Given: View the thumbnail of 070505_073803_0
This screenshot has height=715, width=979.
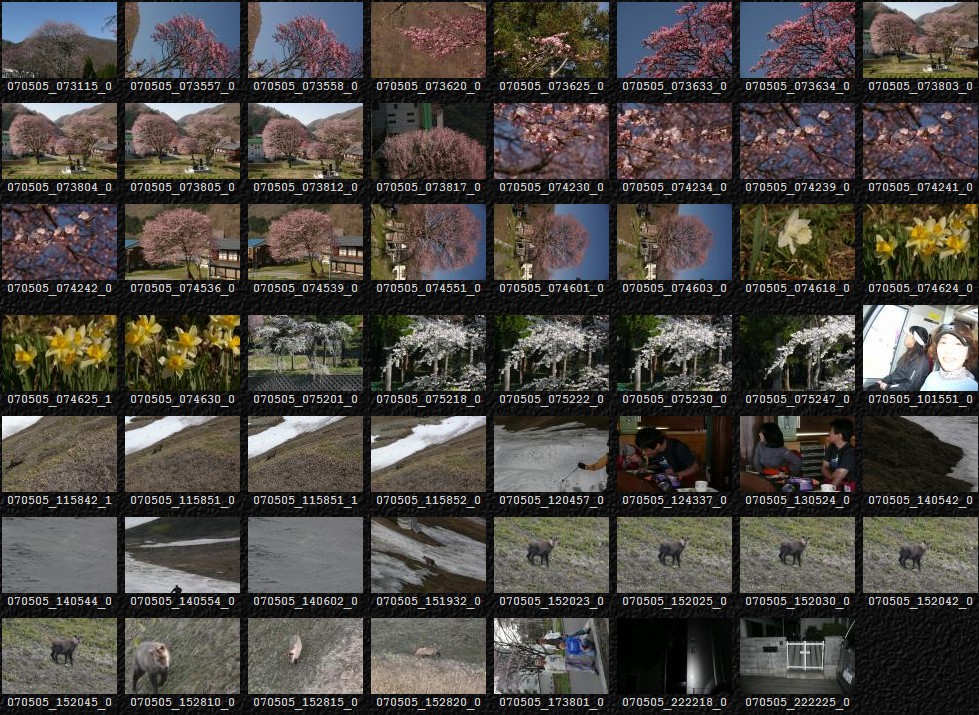Looking at the screenshot, I should 920,39.
